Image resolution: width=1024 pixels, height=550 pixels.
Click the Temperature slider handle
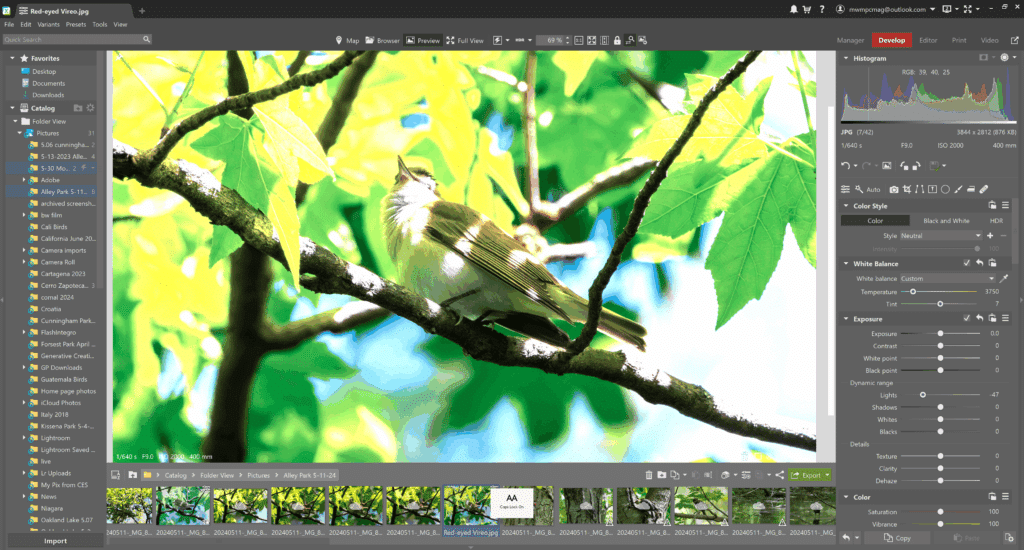click(913, 292)
